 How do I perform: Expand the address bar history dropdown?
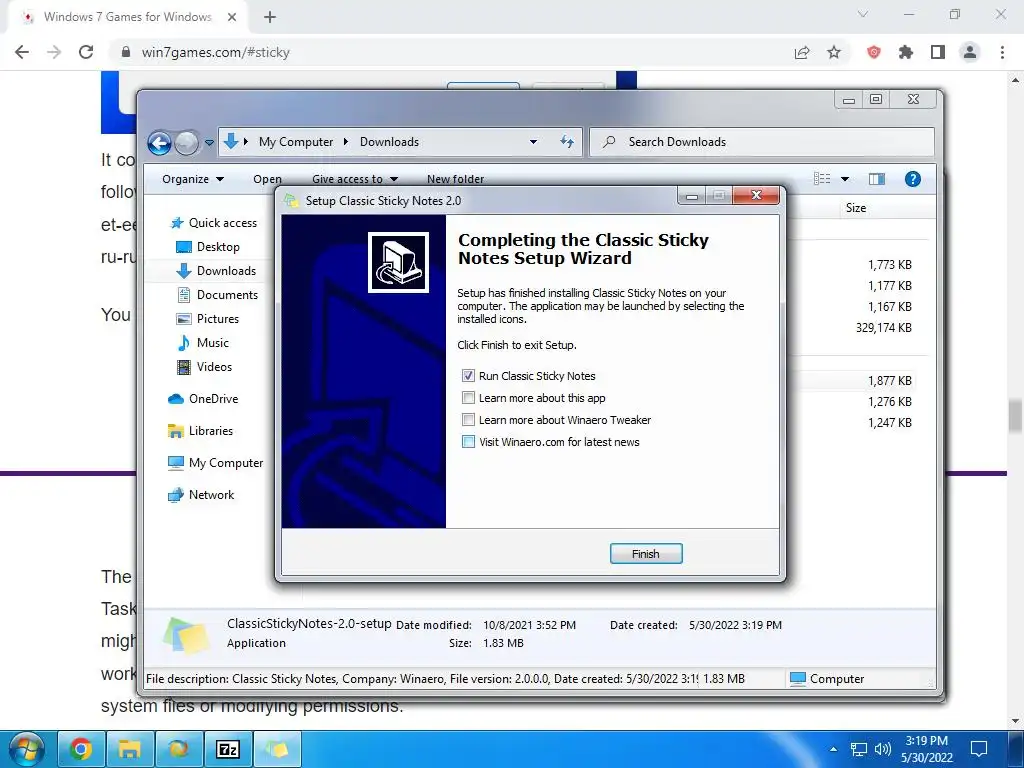534,142
